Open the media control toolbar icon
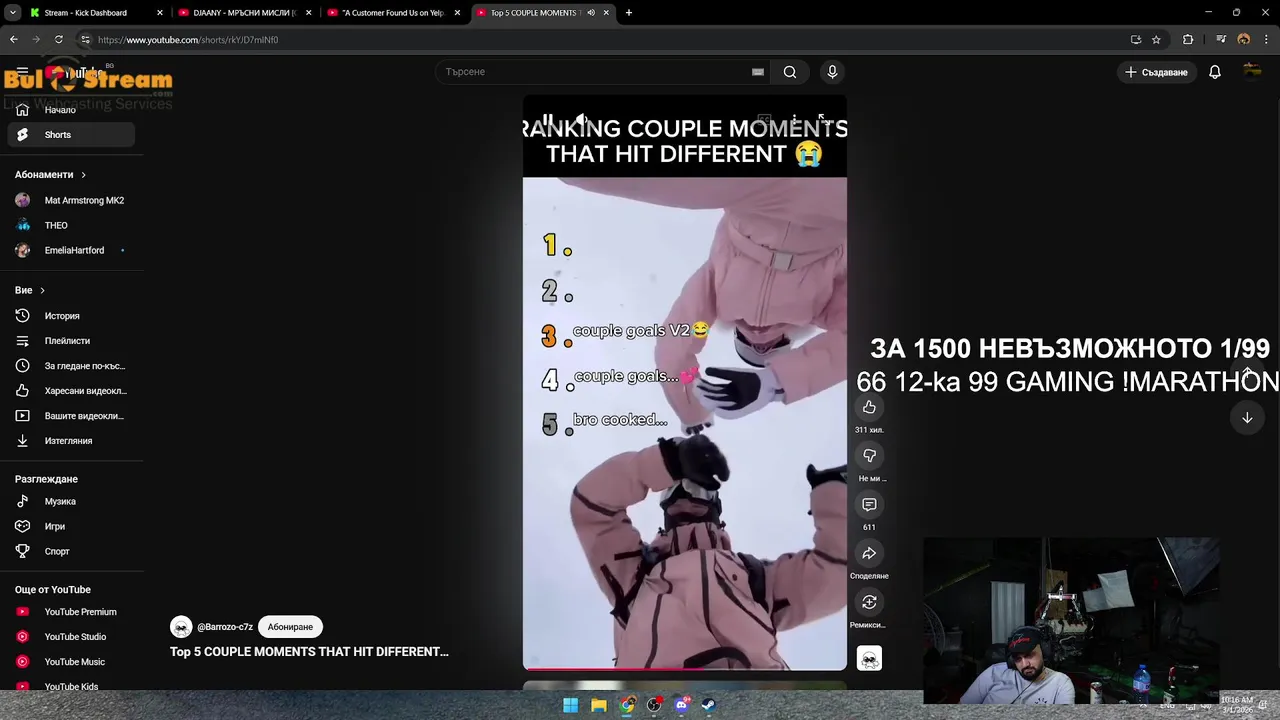Image resolution: width=1280 pixels, height=720 pixels. pyautogui.click(x=1221, y=40)
